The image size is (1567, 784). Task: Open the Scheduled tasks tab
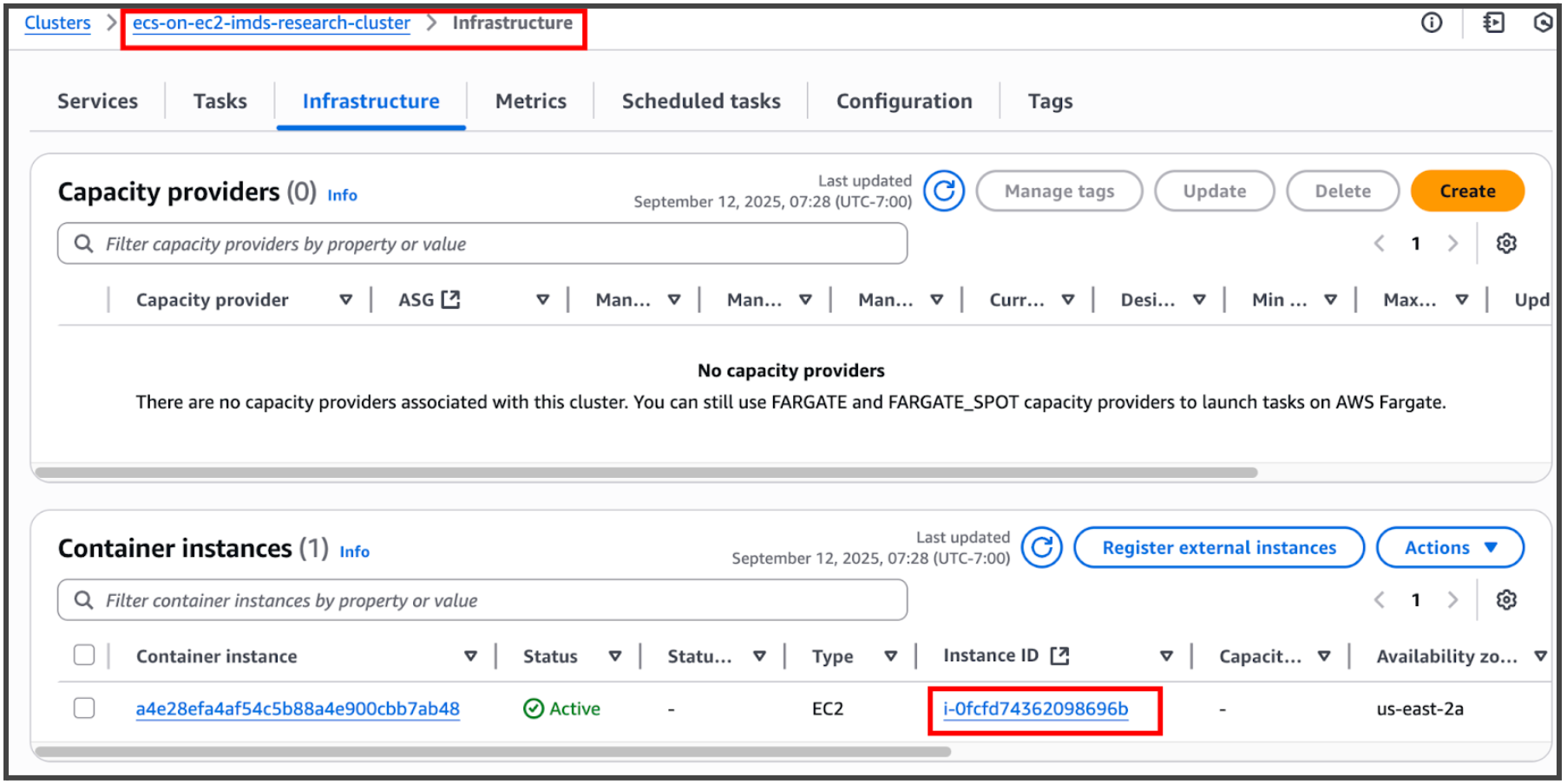(700, 101)
